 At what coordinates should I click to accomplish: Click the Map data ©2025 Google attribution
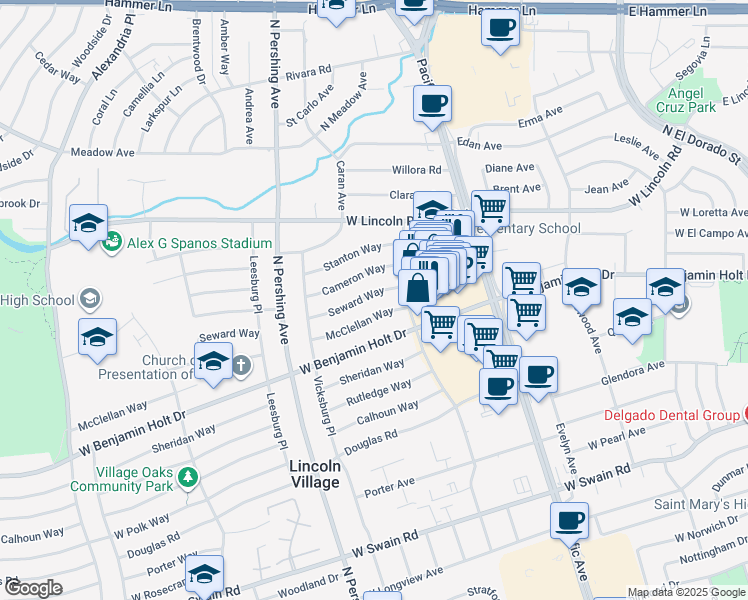click(685, 593)
